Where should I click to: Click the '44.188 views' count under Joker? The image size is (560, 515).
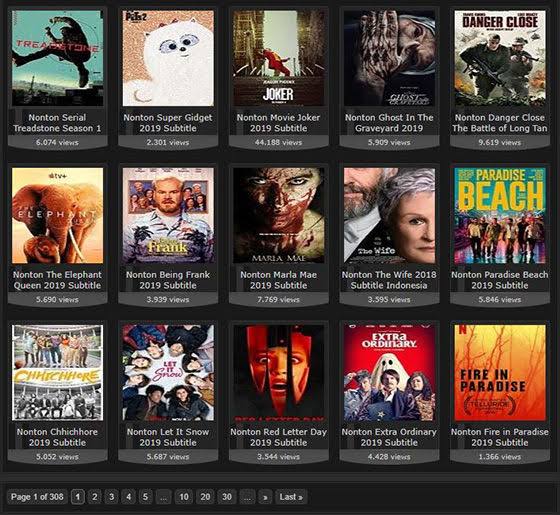279,142
